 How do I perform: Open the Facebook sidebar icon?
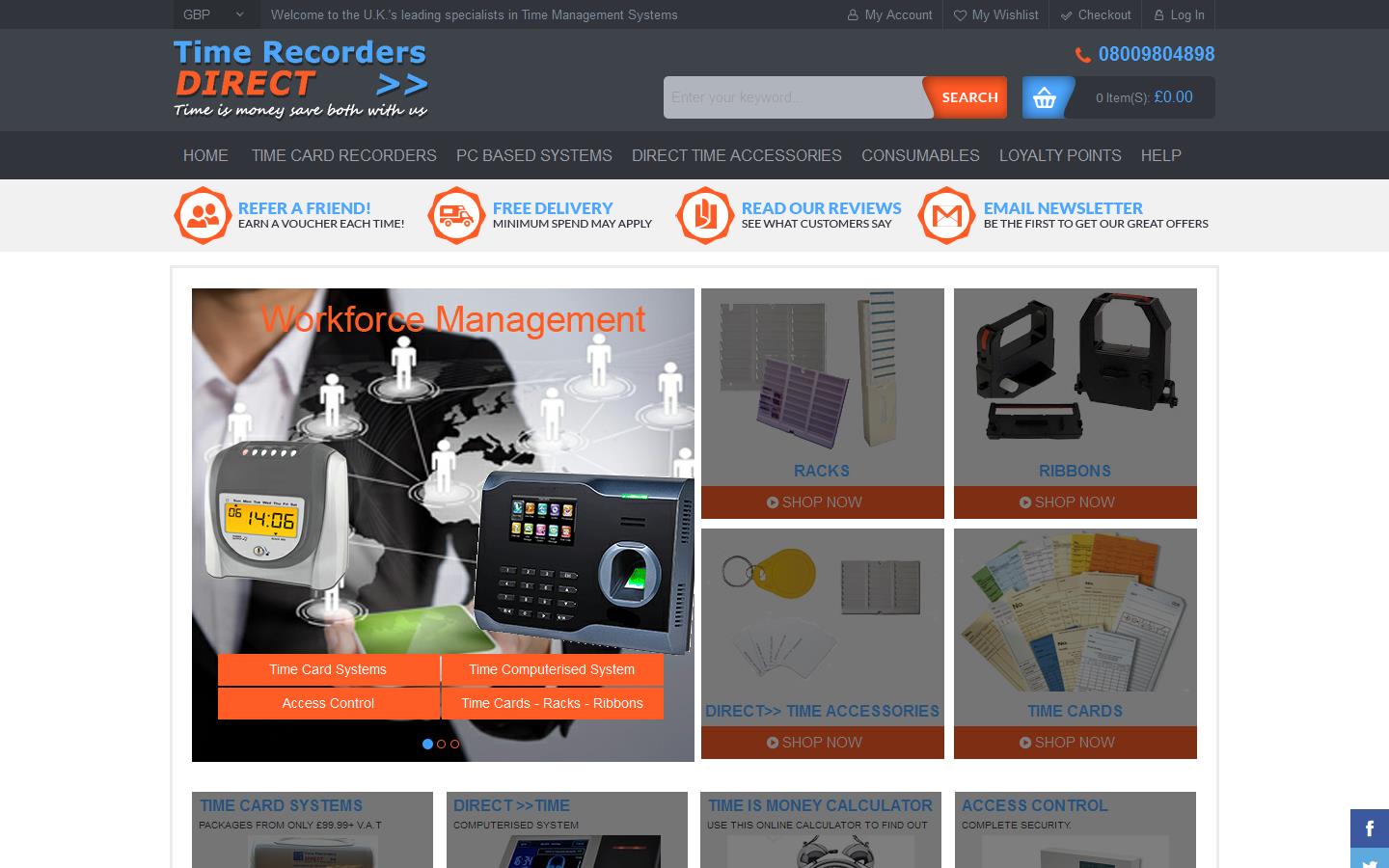1369,828
